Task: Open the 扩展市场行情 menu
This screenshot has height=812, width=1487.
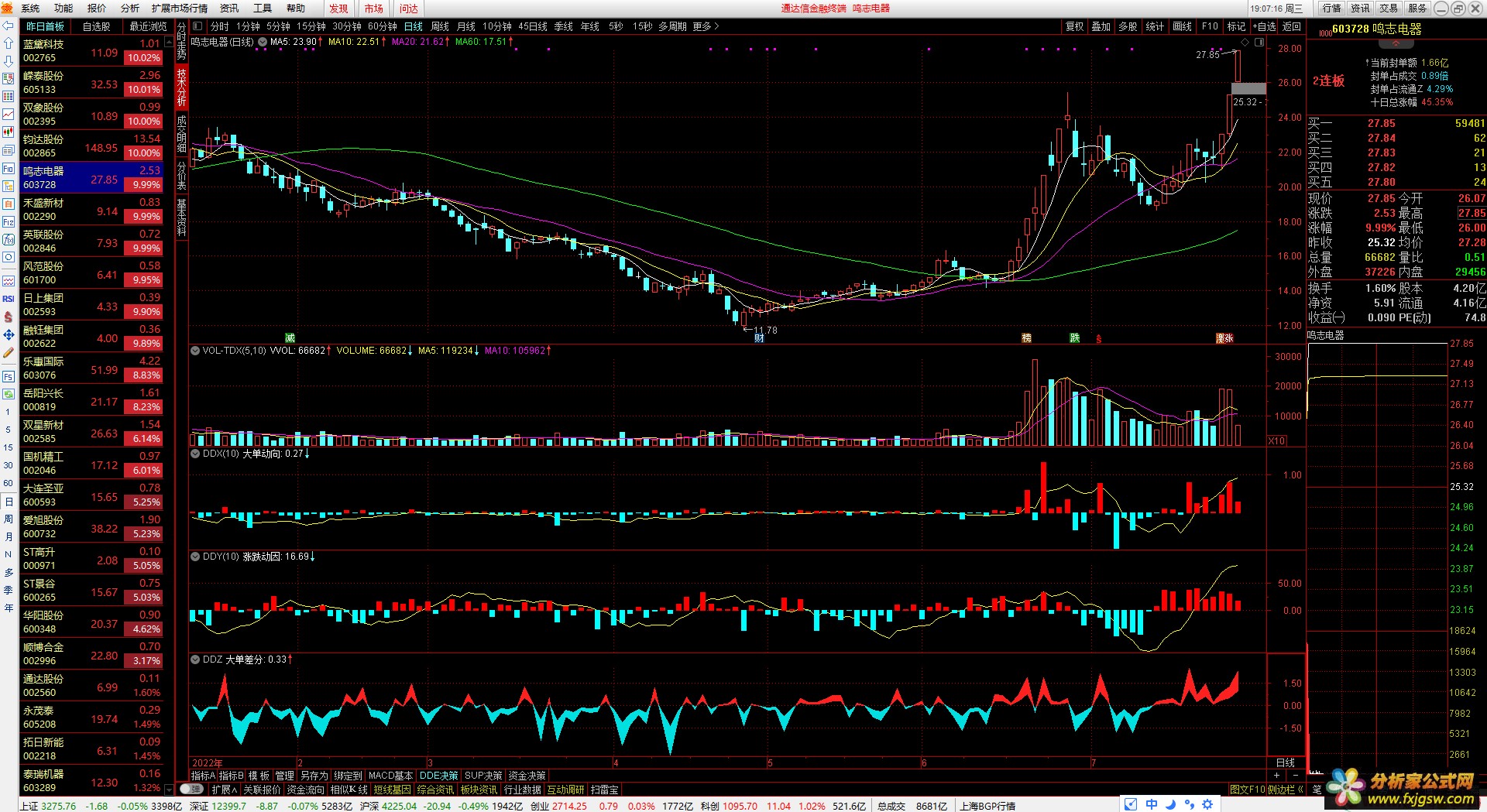Action: tap(180, 8)
